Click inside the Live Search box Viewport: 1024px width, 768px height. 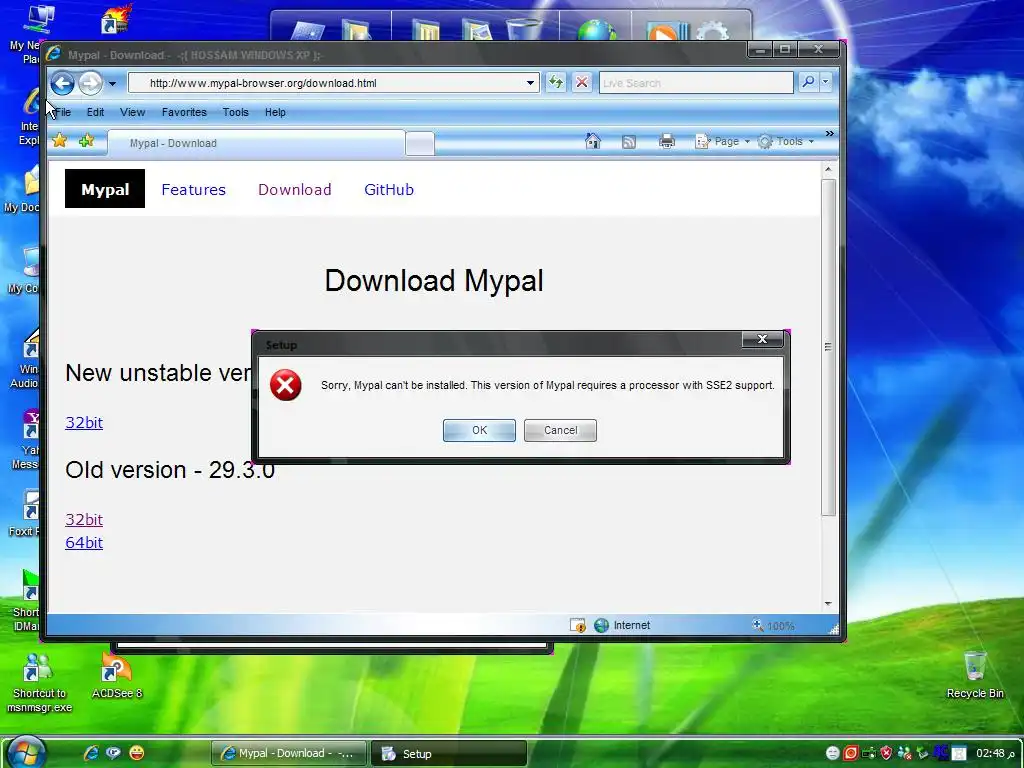tap(696, 83)
